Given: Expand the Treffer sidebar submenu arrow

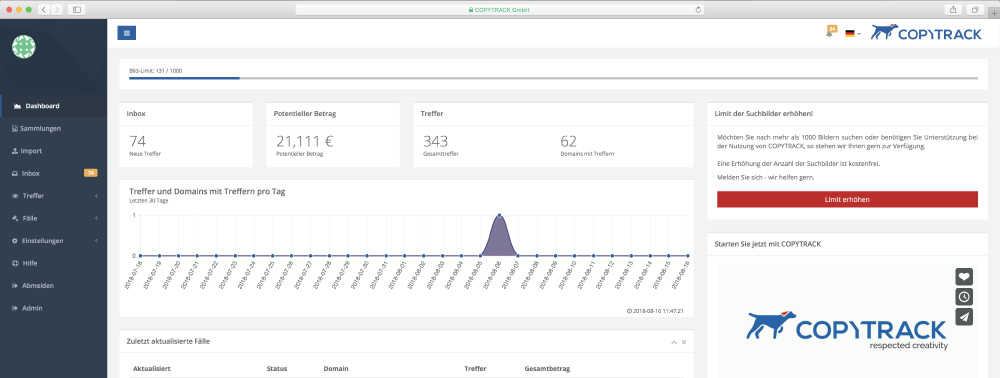Looking at the screenshot, I should 96,196.
